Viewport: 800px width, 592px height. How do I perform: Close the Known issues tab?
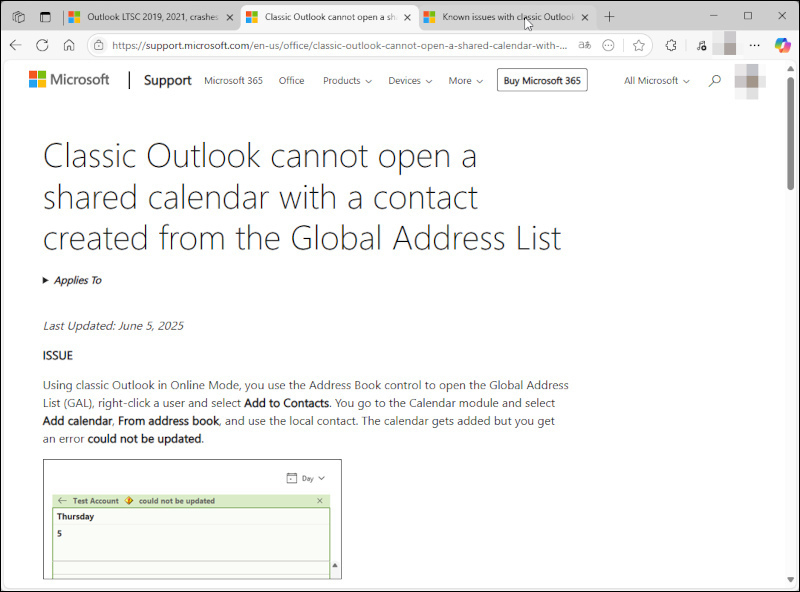point(585,17)
